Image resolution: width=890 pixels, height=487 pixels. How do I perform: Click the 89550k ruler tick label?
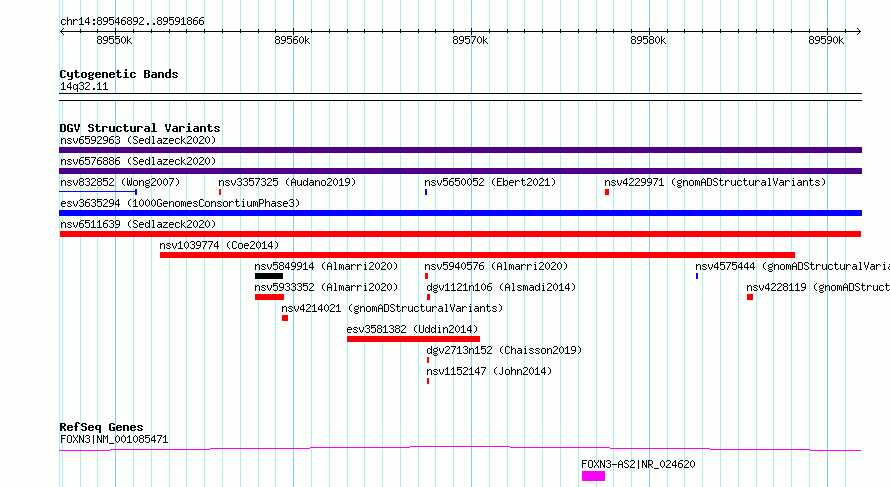pyautogui.click(x=114, y=40)
